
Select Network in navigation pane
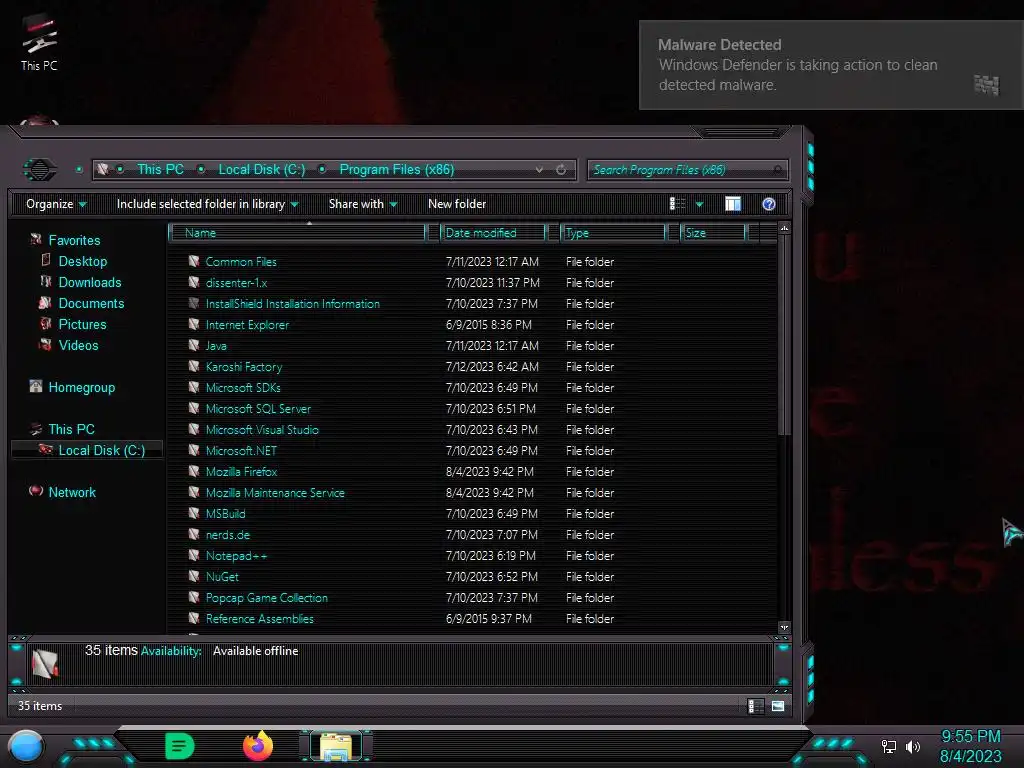(72, 492)
